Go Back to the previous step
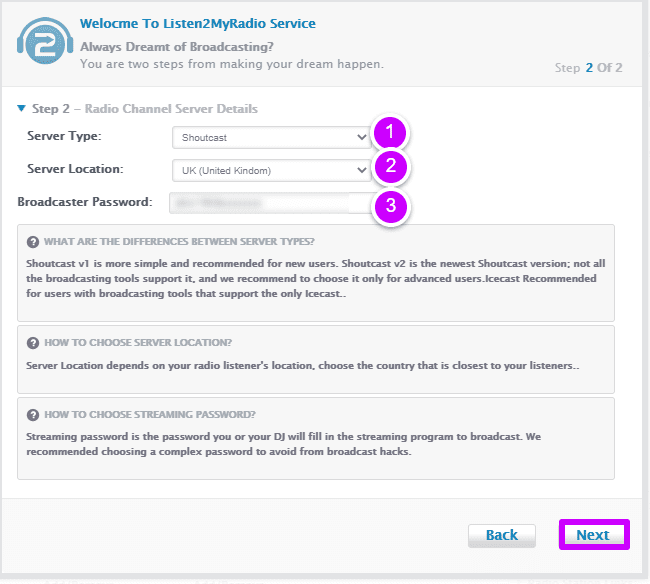Image resolution: width=650 pixels, height=584 pixels. pyautogui.click(x=502, y=535)
